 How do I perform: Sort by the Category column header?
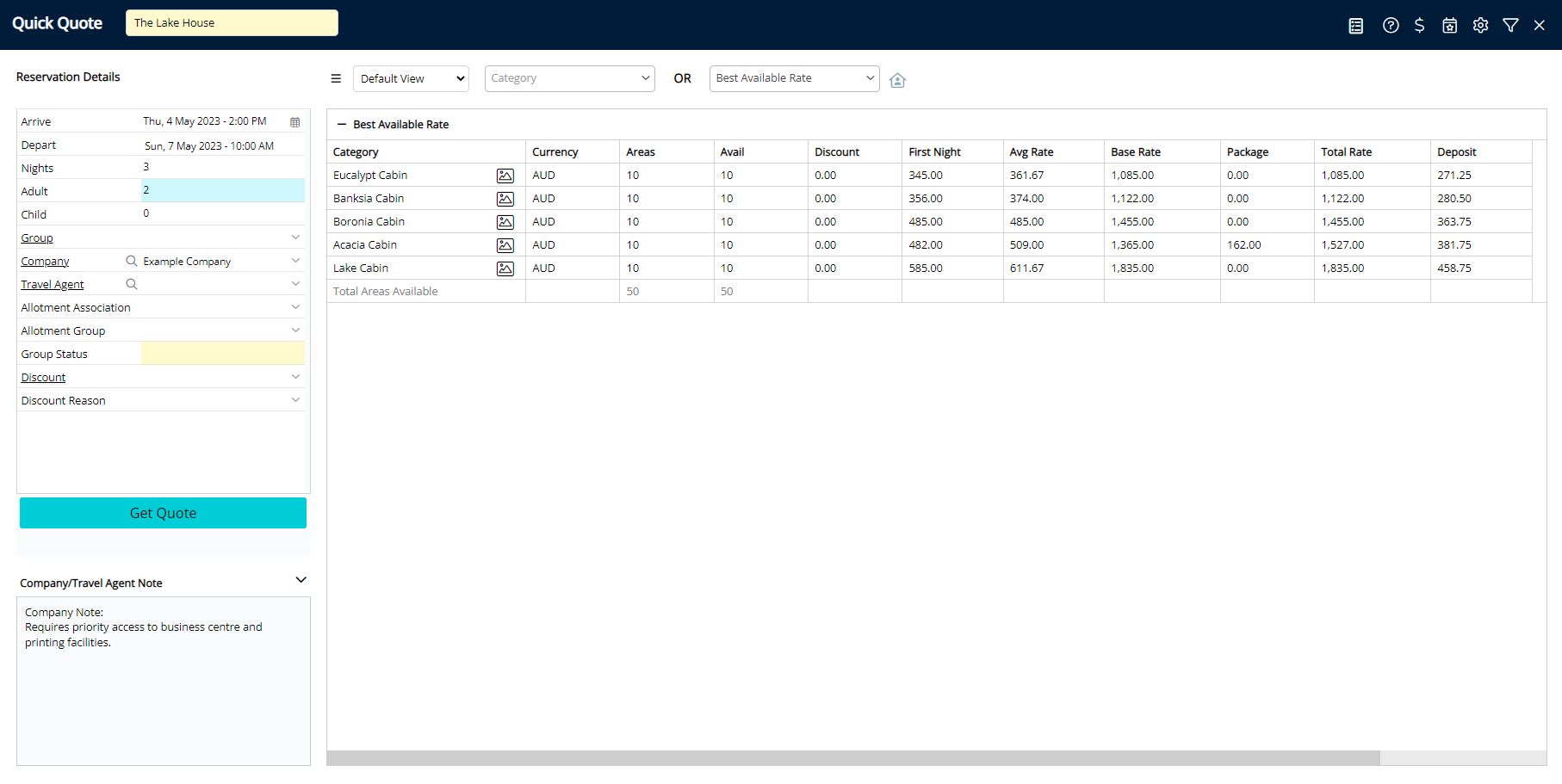[x=356, y=152]
